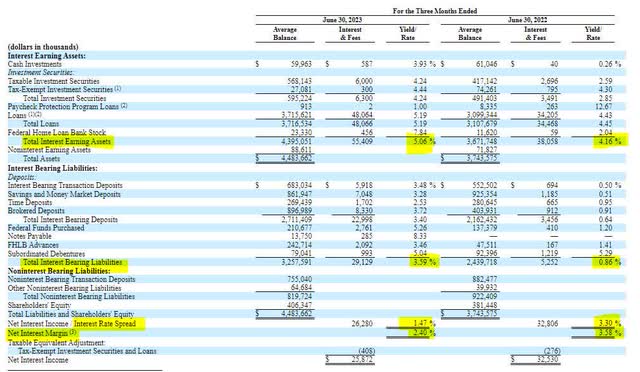Click the "Time Deposits" row label
Viewport: 640px width, 372px height.
[30, 203]
